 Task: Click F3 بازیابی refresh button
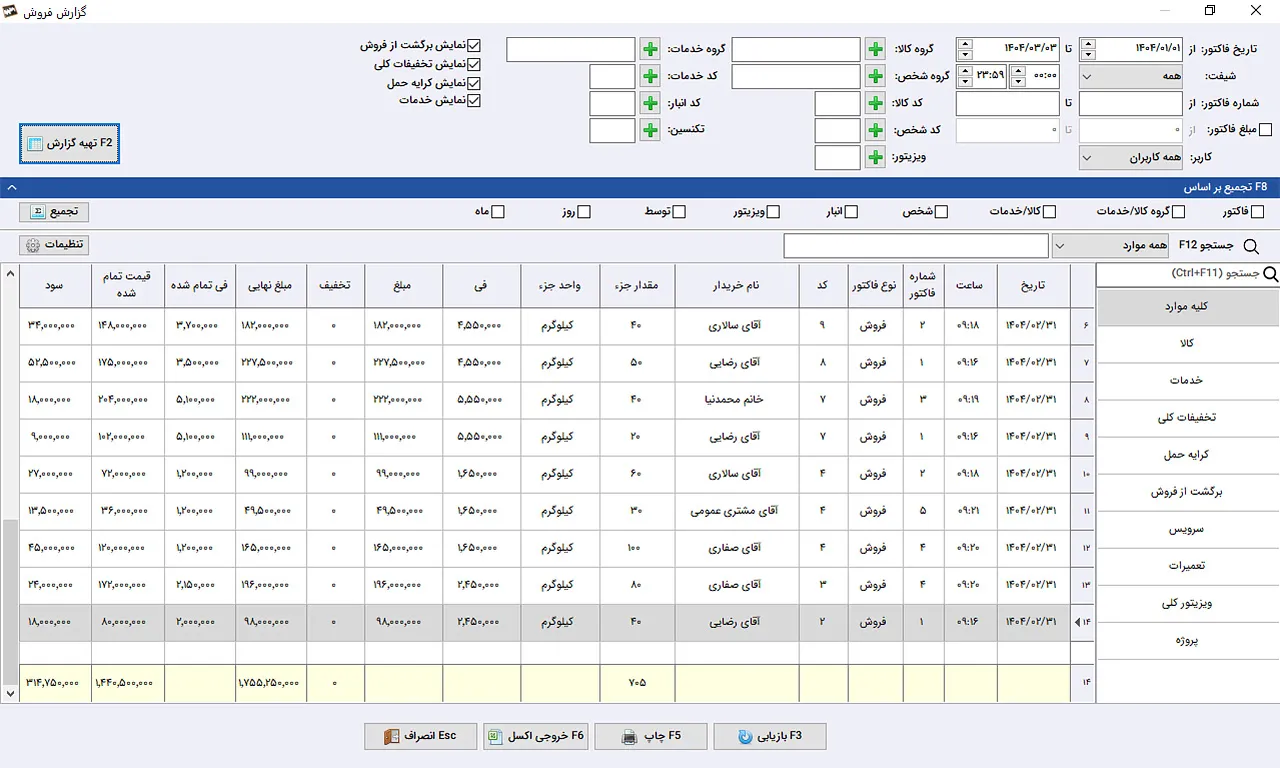pyautogui.click(x=770, y=736)
